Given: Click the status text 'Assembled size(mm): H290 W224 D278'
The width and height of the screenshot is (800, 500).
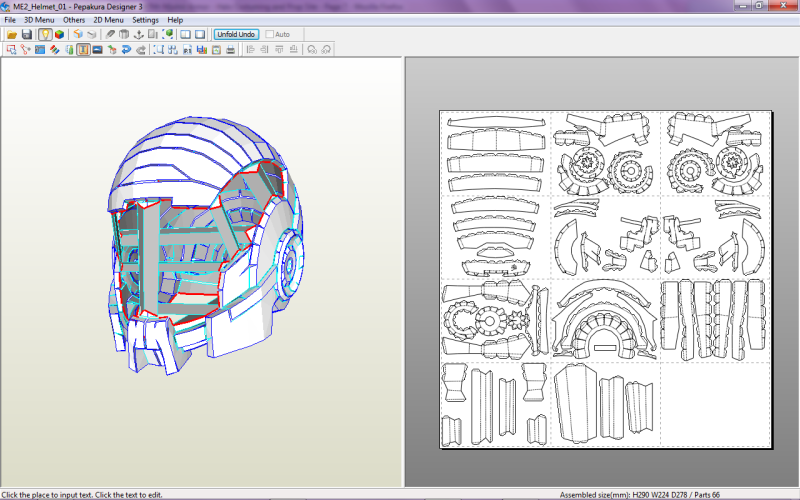Looking at the screenshot, I should (x=624, y=495).
